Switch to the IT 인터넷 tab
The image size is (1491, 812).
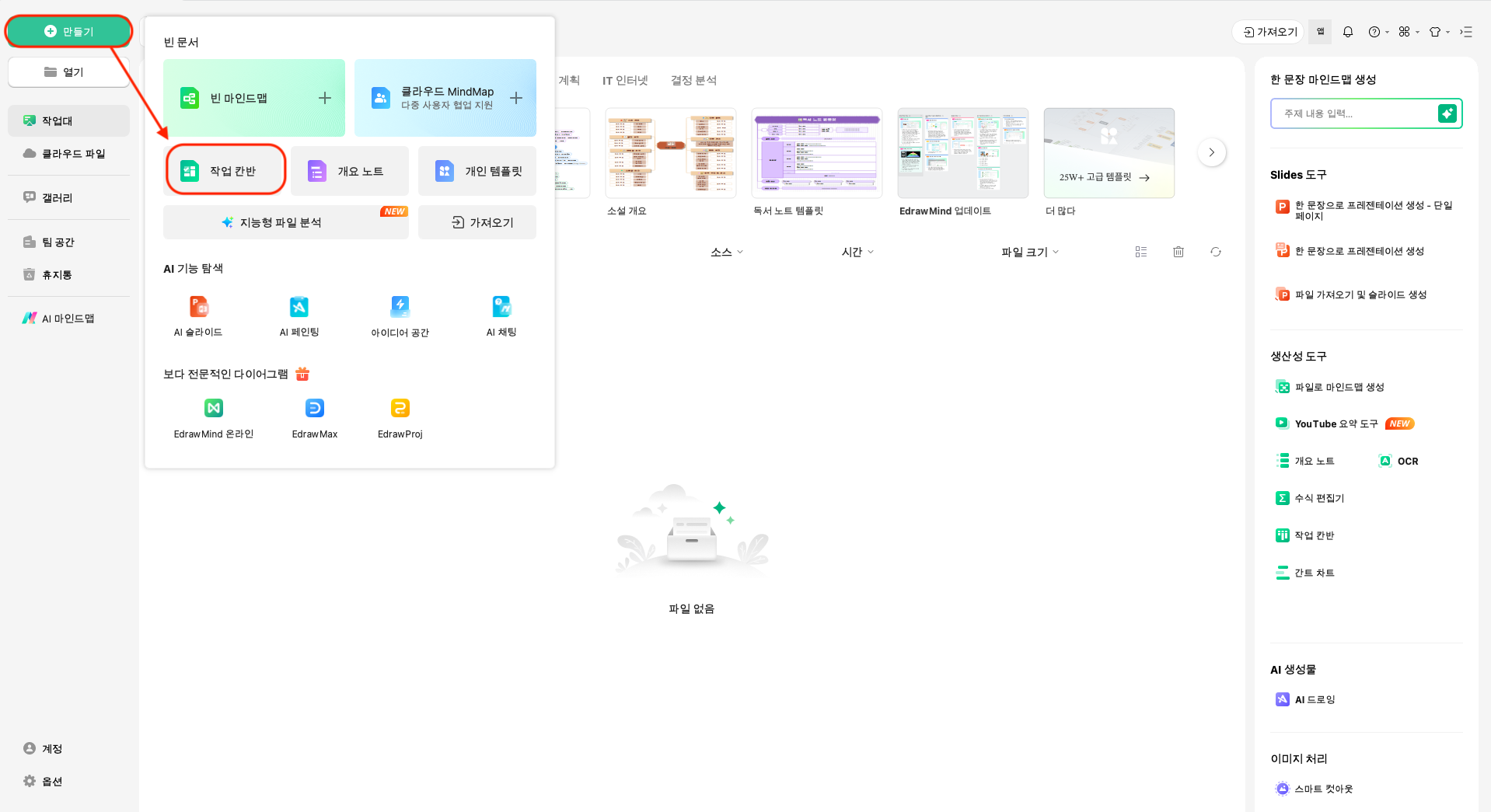click(623, 80)
